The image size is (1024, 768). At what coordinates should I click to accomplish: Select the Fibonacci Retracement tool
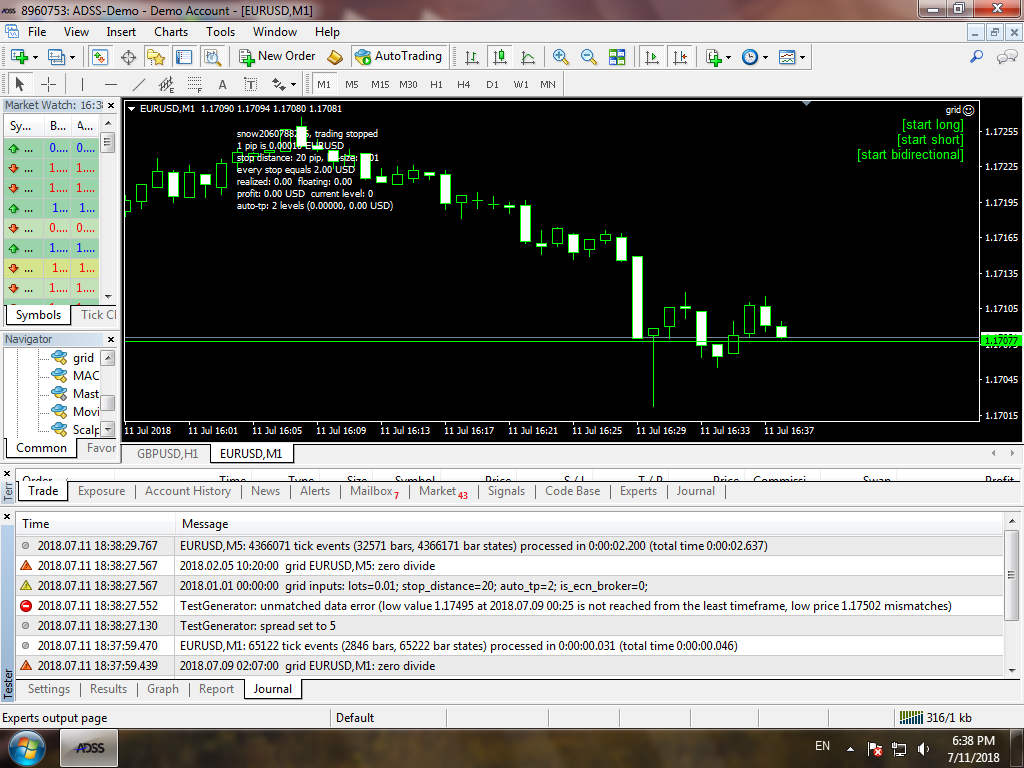point(195,84)
